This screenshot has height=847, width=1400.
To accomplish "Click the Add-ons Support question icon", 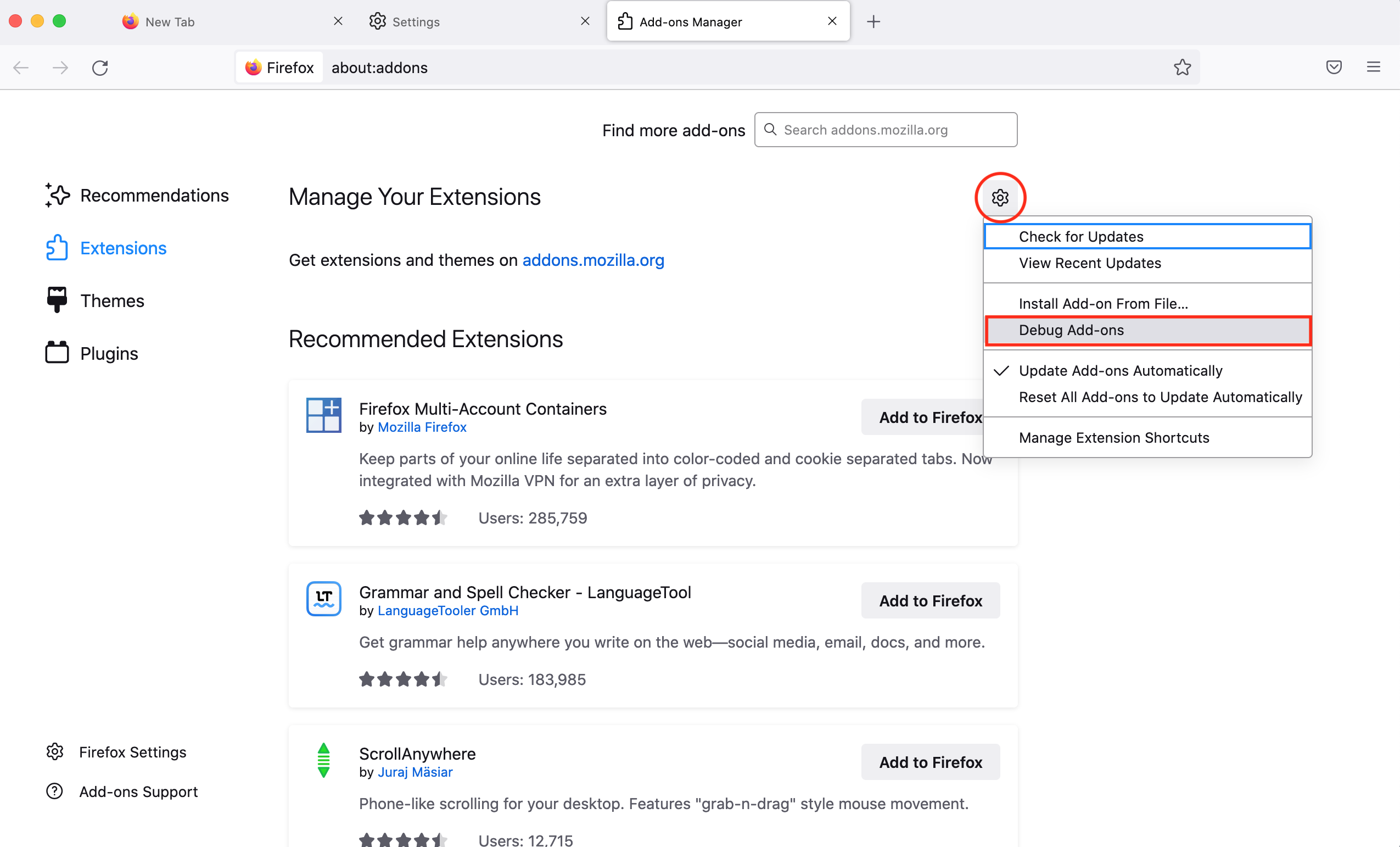I will tap(54, 792).
